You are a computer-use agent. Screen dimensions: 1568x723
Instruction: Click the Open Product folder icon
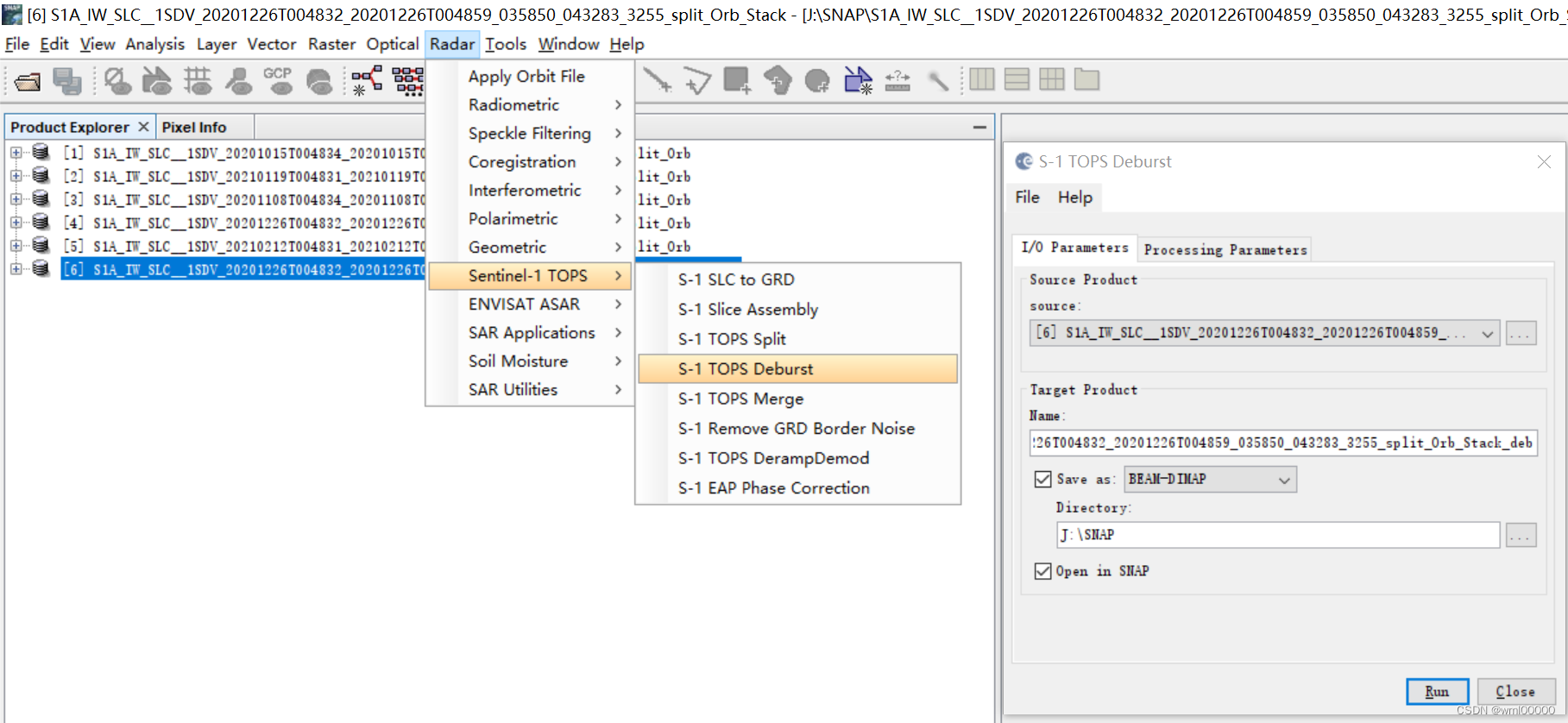pyautogui.click(x=28, y=81)
